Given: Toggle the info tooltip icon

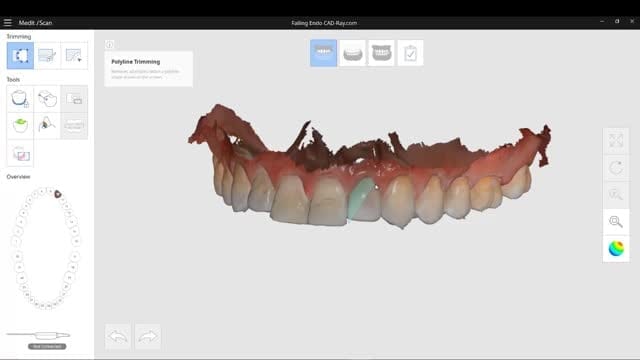Looking at the screenshot, I should (109, 44).
